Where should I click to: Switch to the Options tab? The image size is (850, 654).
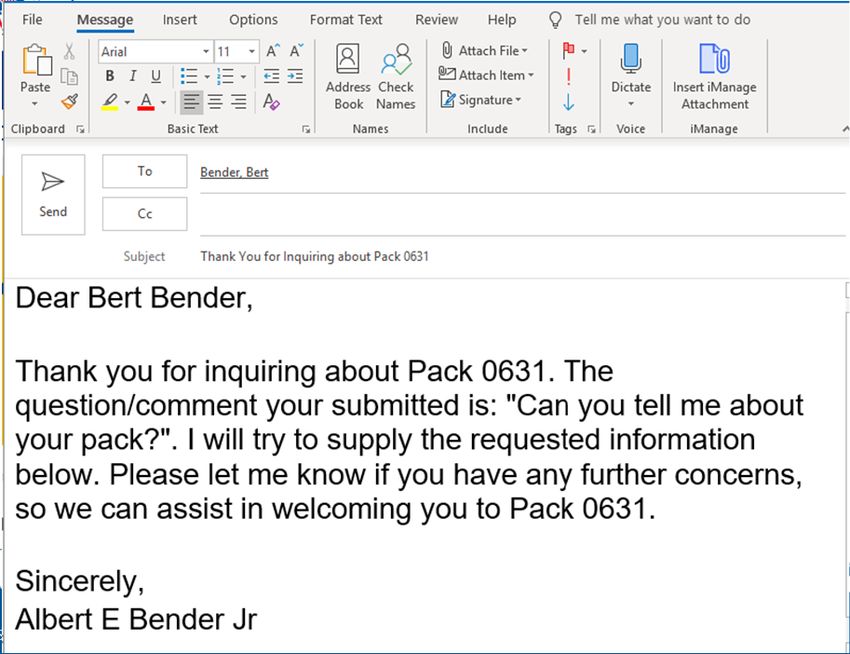(x=253, y=20)
